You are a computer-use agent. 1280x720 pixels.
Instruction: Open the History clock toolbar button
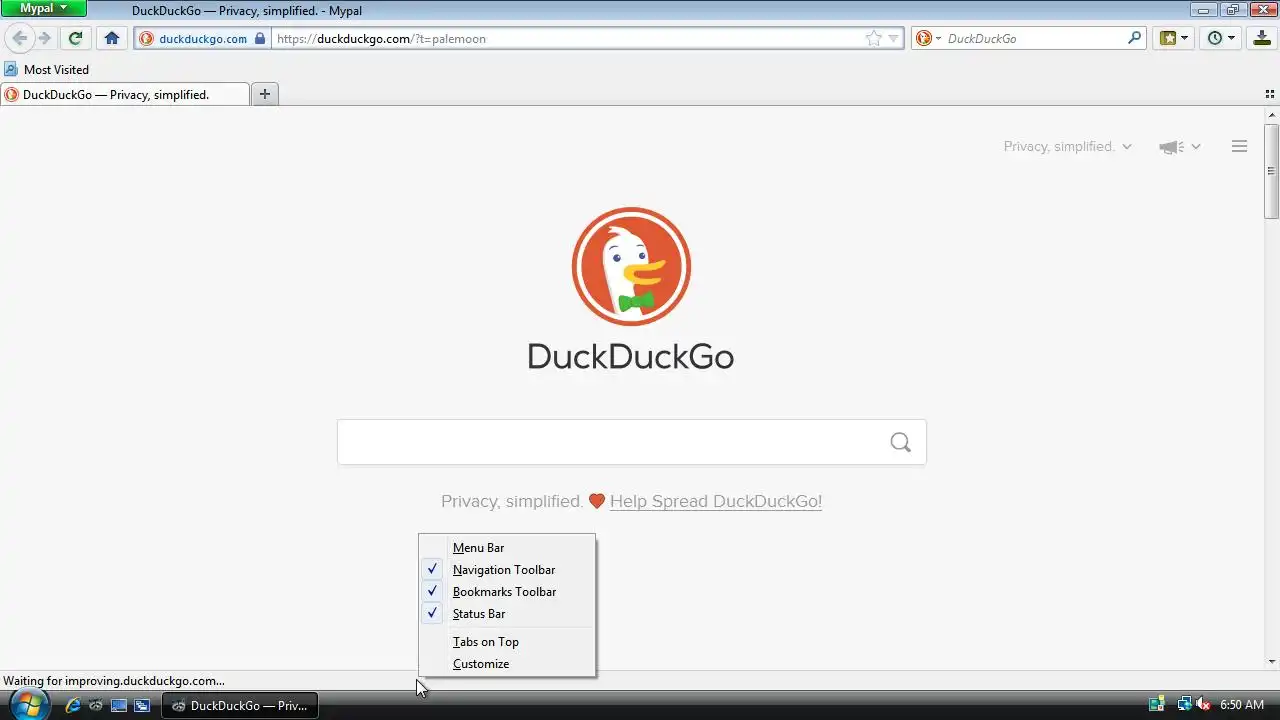[1221, 38]
